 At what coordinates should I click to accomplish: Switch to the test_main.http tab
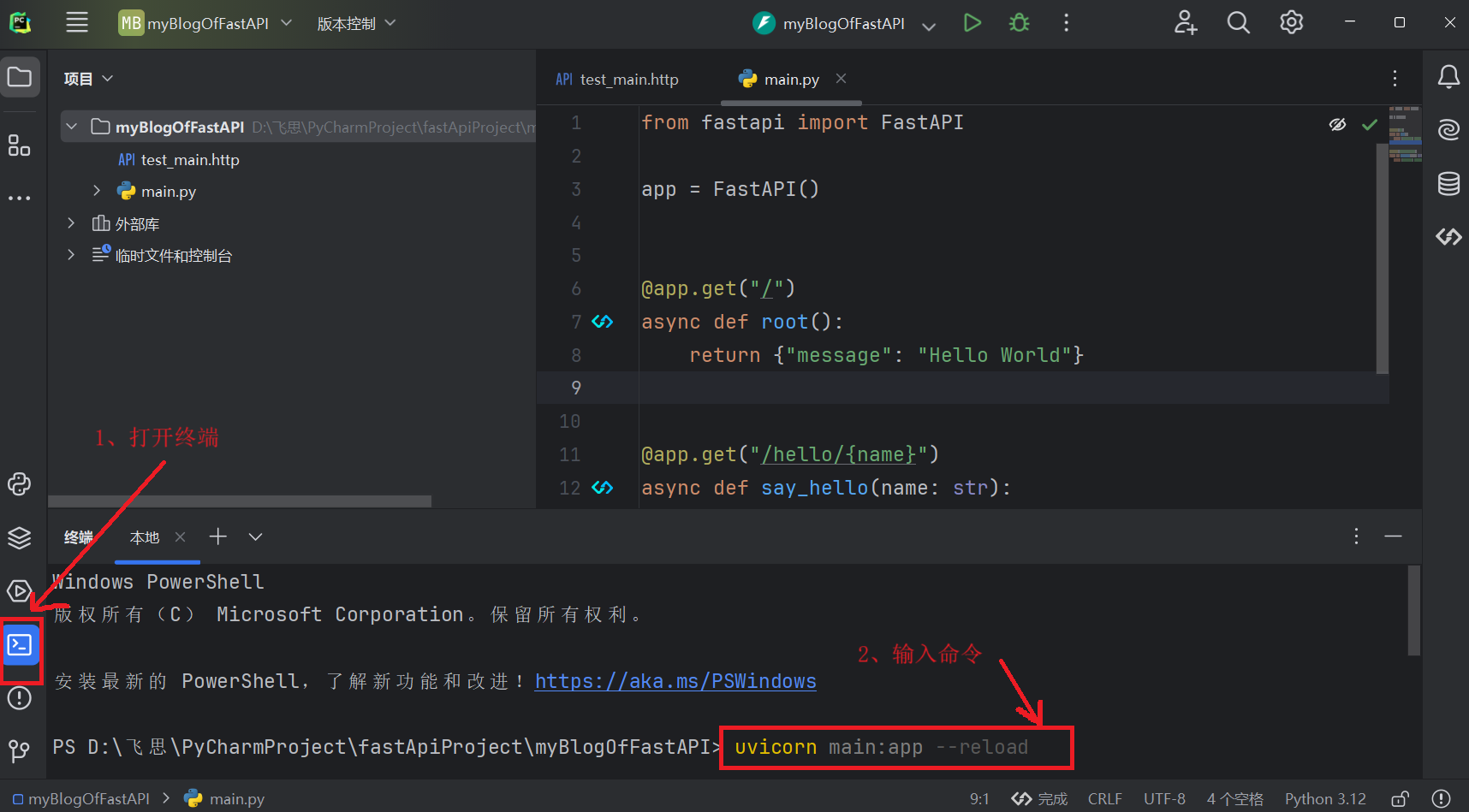(629, 79)
